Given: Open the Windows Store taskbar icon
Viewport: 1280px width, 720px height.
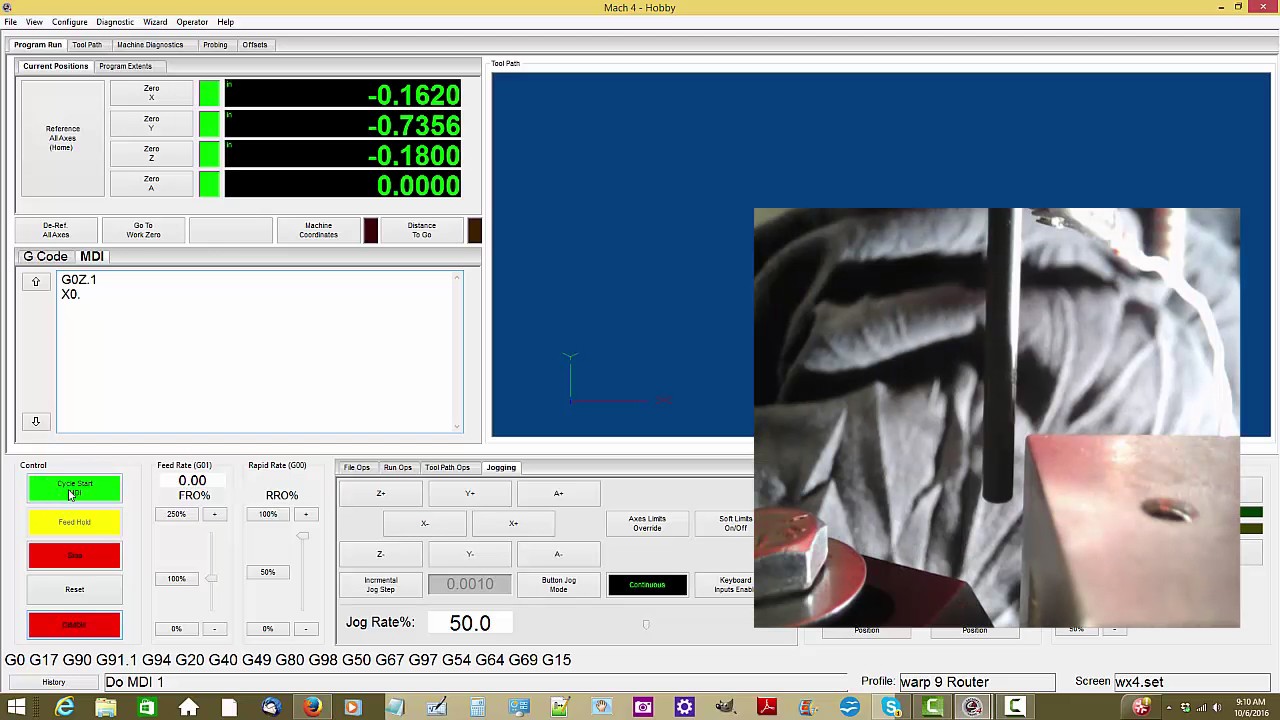Looking at the screenshot, I should click(147, 707).
